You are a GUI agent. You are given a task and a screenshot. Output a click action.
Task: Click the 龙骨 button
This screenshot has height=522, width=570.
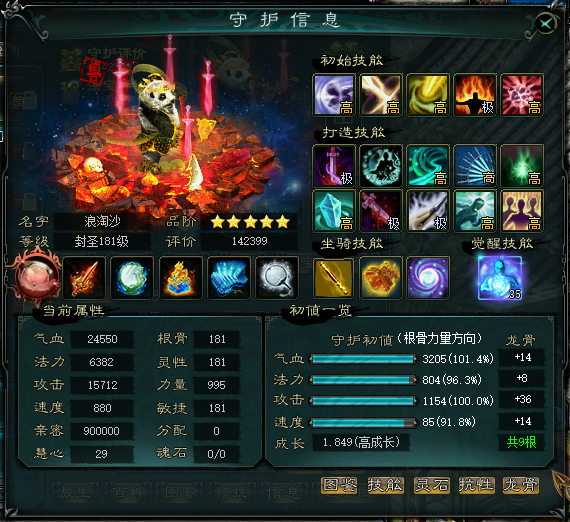pos(521,485)
